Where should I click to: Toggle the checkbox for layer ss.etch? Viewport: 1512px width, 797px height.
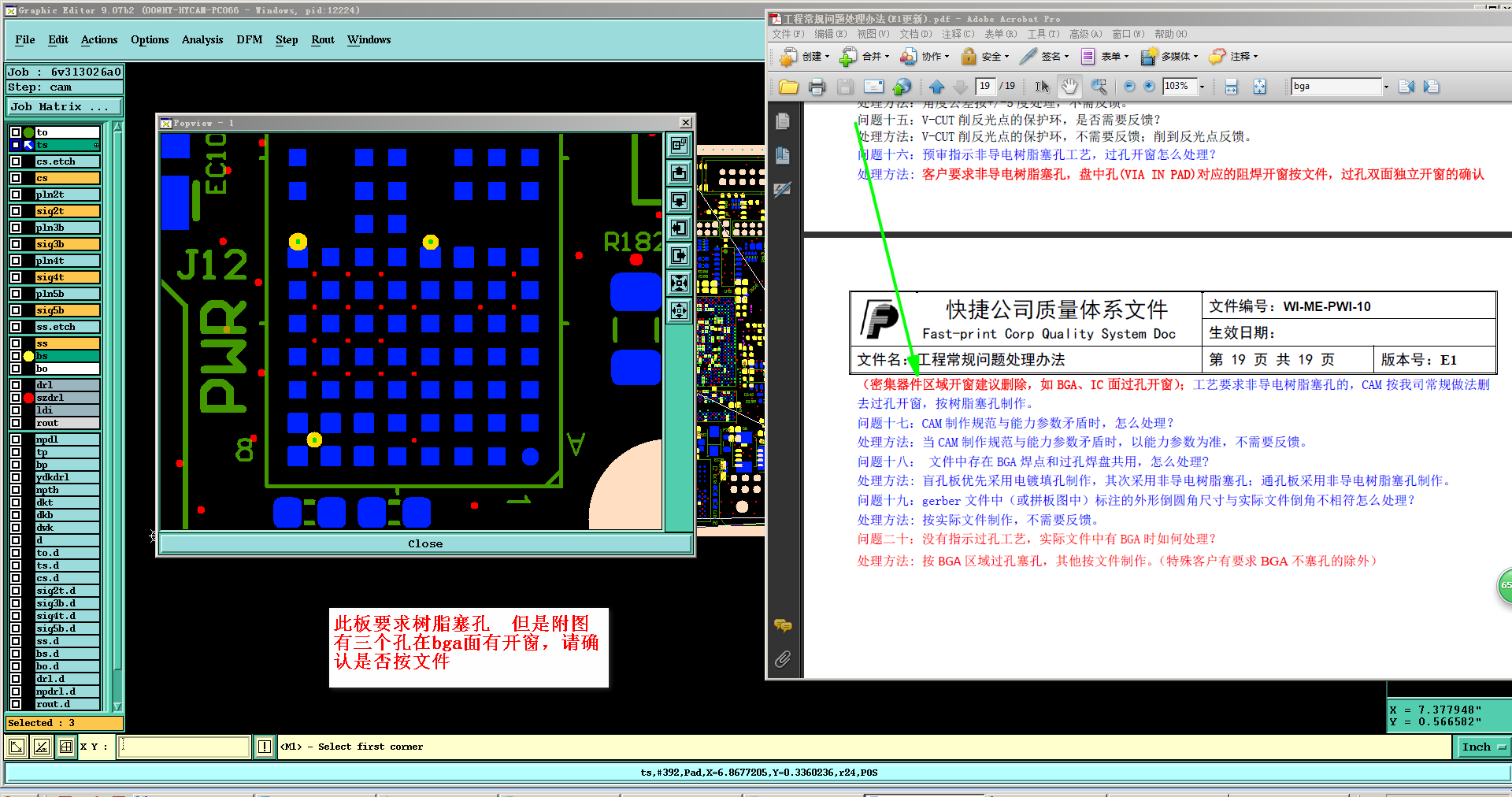(x=16, y=327)
